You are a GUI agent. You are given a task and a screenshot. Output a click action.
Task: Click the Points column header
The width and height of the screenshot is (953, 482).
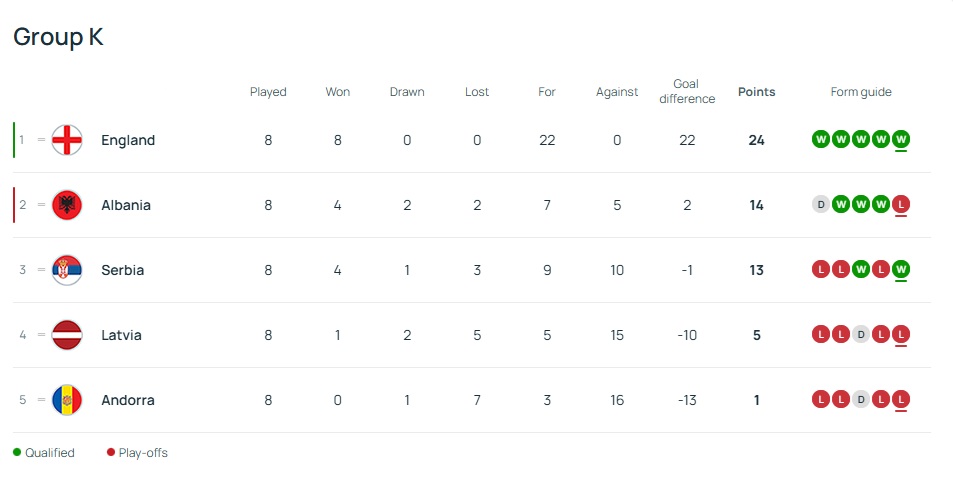click(756, 92)
